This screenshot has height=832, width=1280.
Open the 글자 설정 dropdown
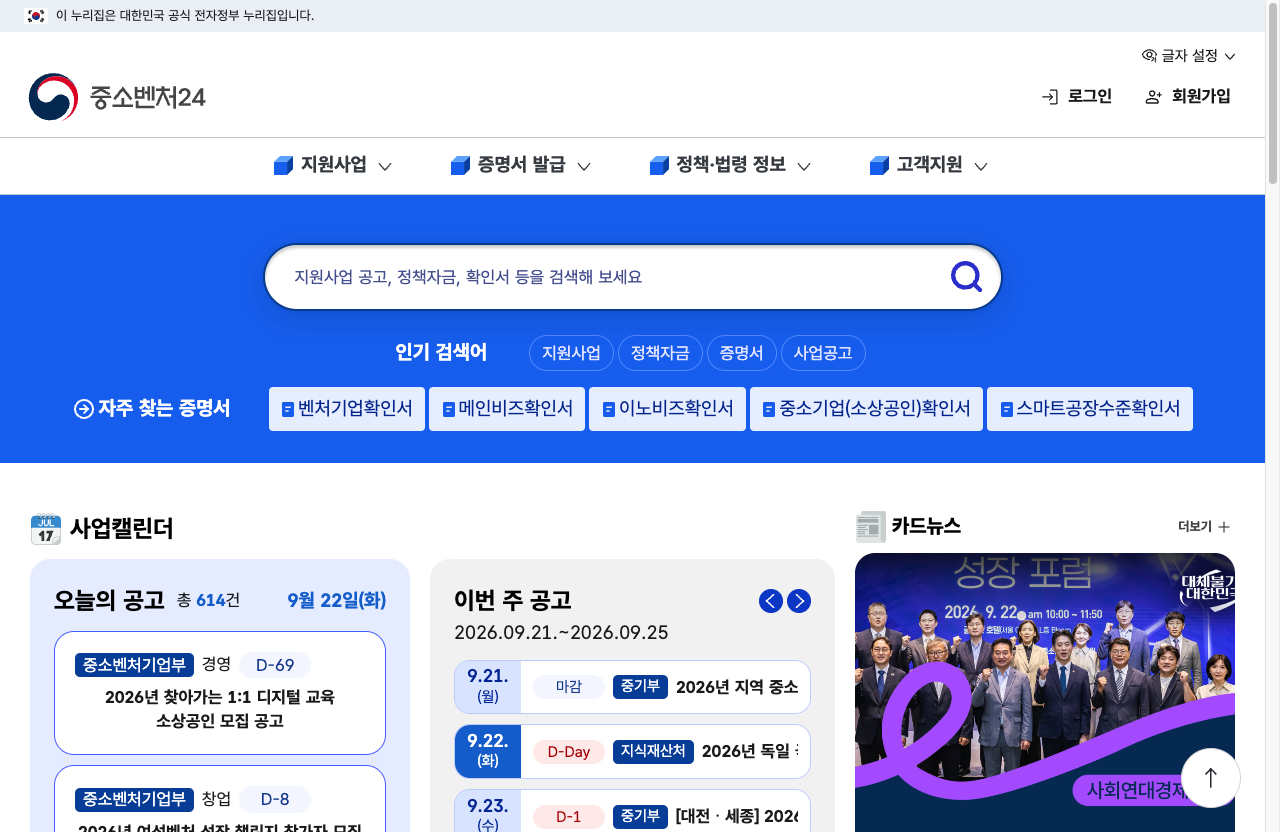(1189, 56)
